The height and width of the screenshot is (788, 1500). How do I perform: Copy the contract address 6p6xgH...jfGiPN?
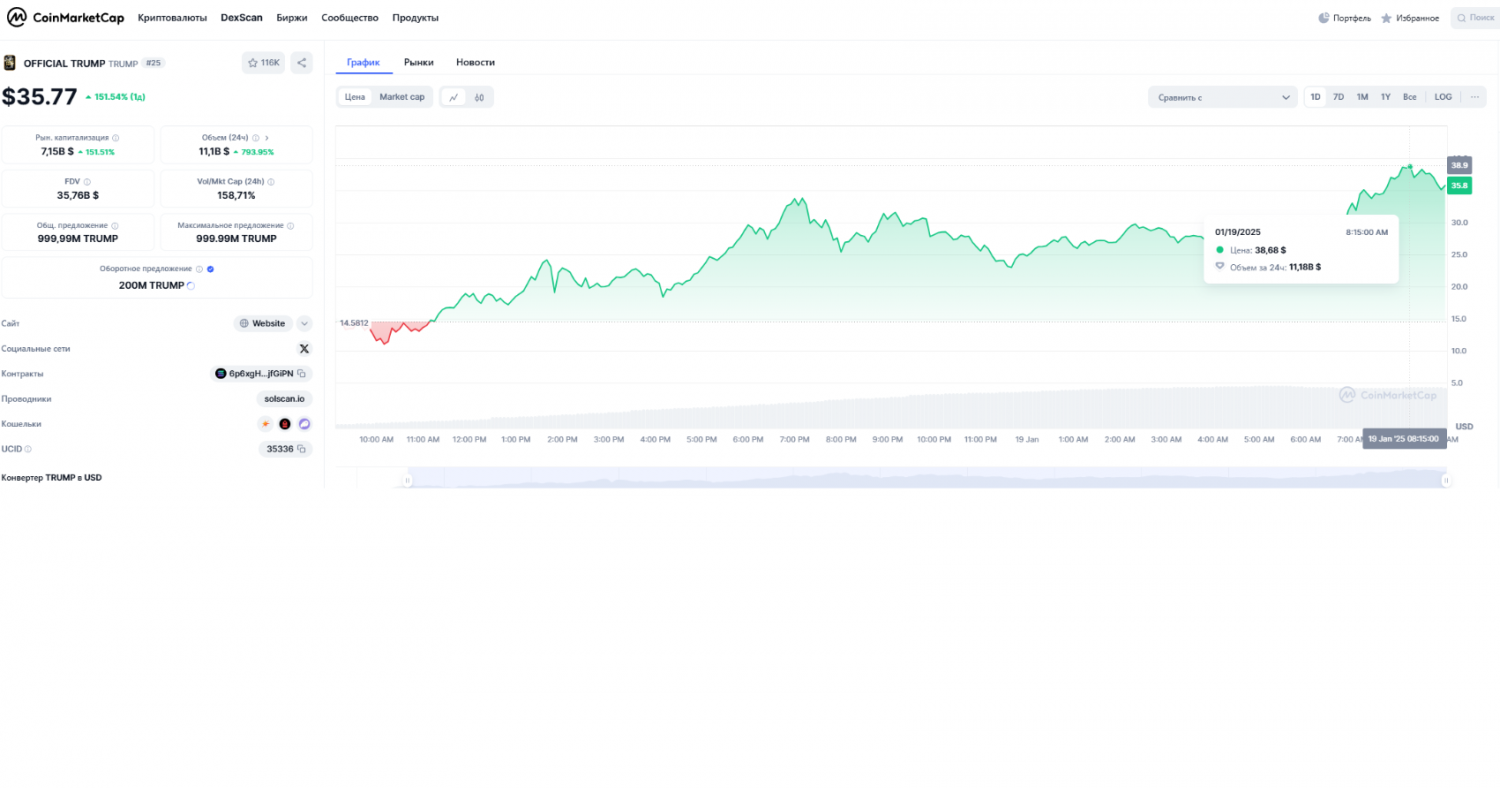pyautogui.click(x=301, y=373)
